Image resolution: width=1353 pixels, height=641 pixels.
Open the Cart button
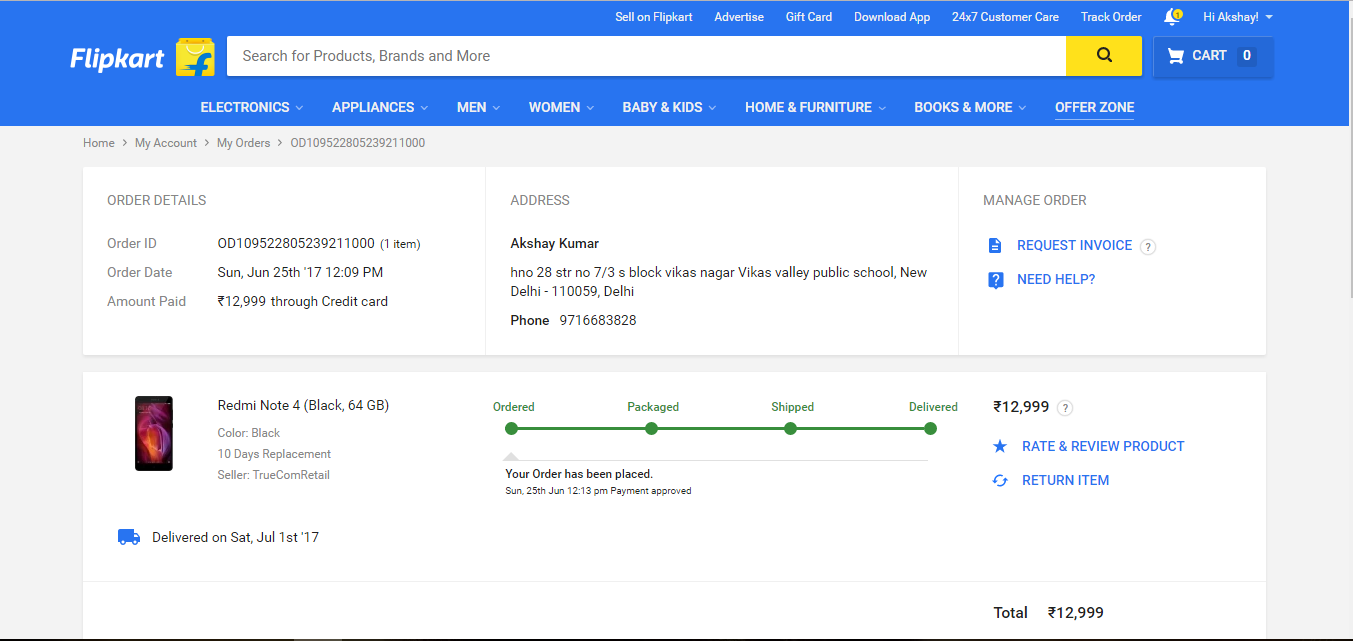point(1212,56)
